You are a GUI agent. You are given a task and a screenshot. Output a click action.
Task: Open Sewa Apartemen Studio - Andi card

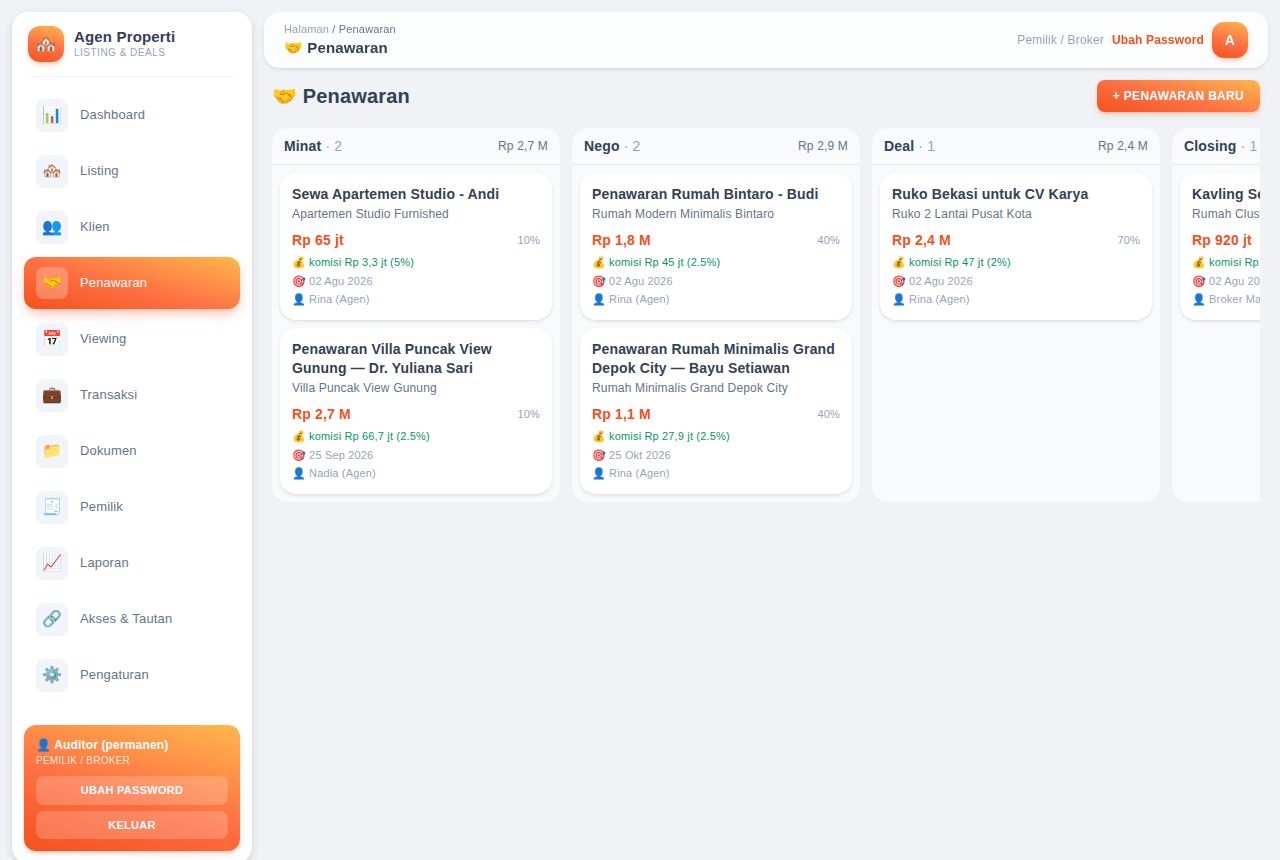pyautogui.click(x=416, y=247)
